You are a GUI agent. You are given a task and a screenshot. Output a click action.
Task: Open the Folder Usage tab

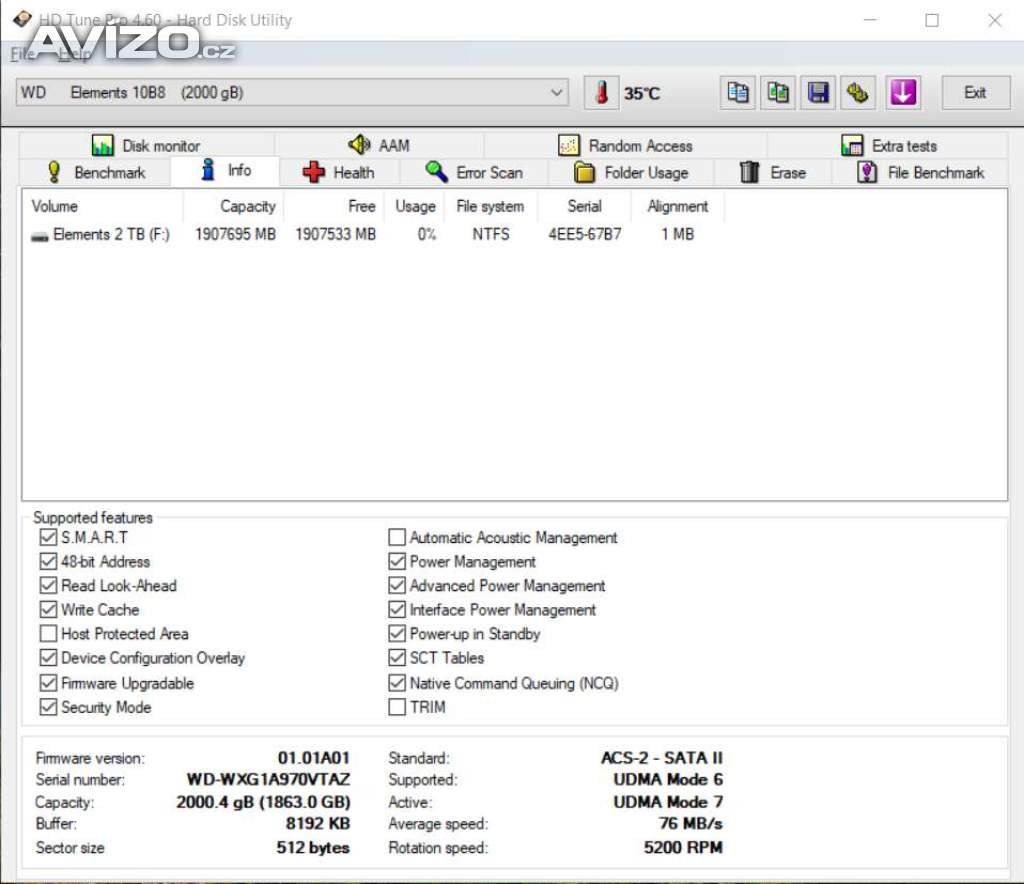tap(632, 172)
